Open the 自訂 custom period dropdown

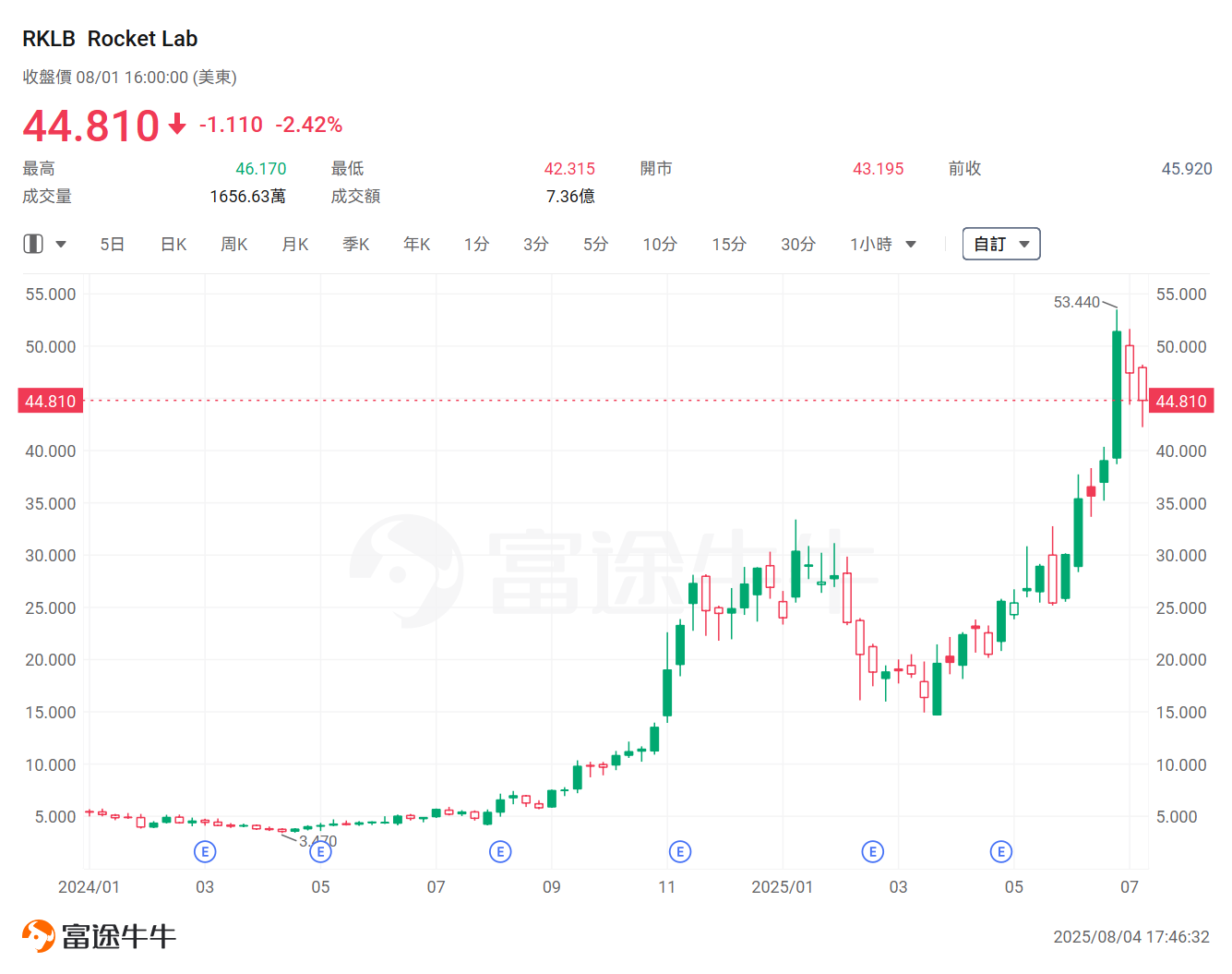pyautogui.click(x=1001, y=244)
